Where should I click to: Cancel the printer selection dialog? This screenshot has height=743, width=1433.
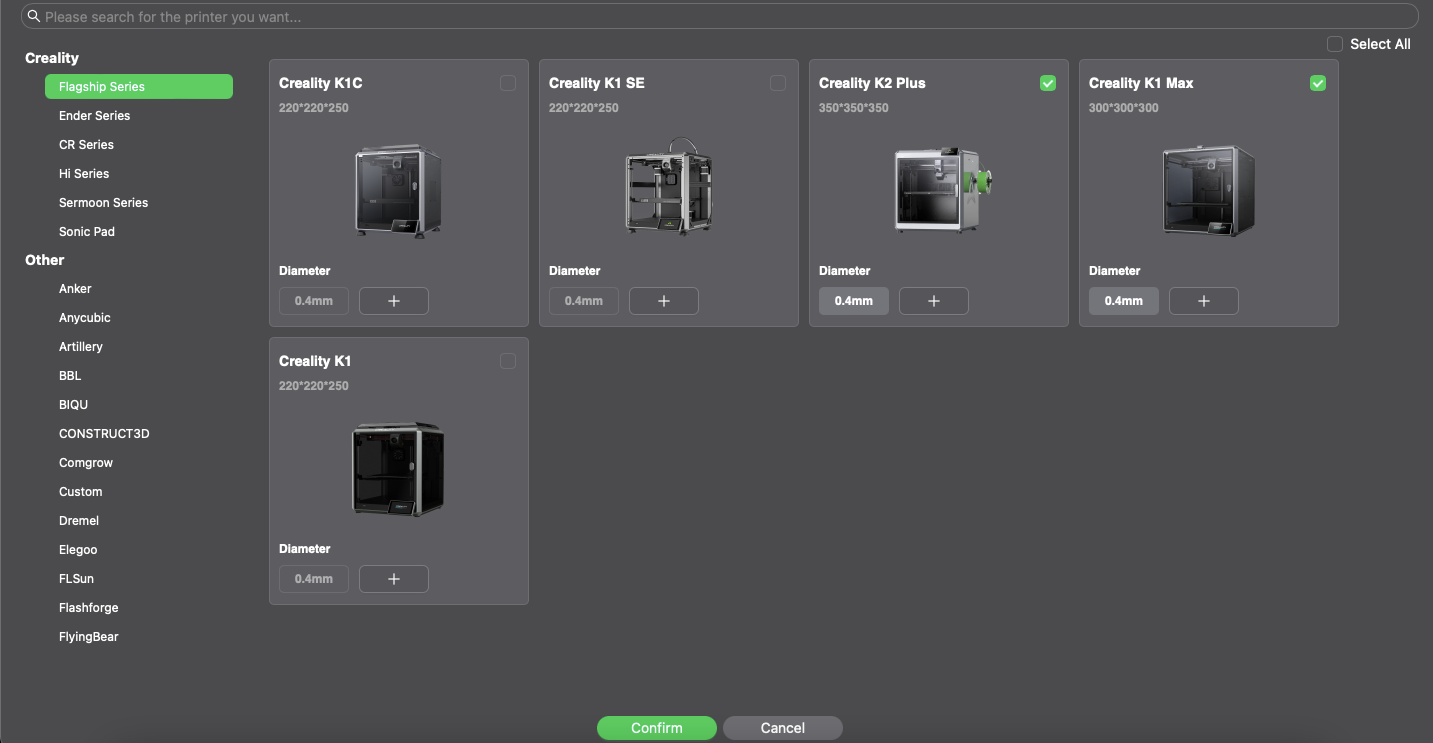pos(783,728)
